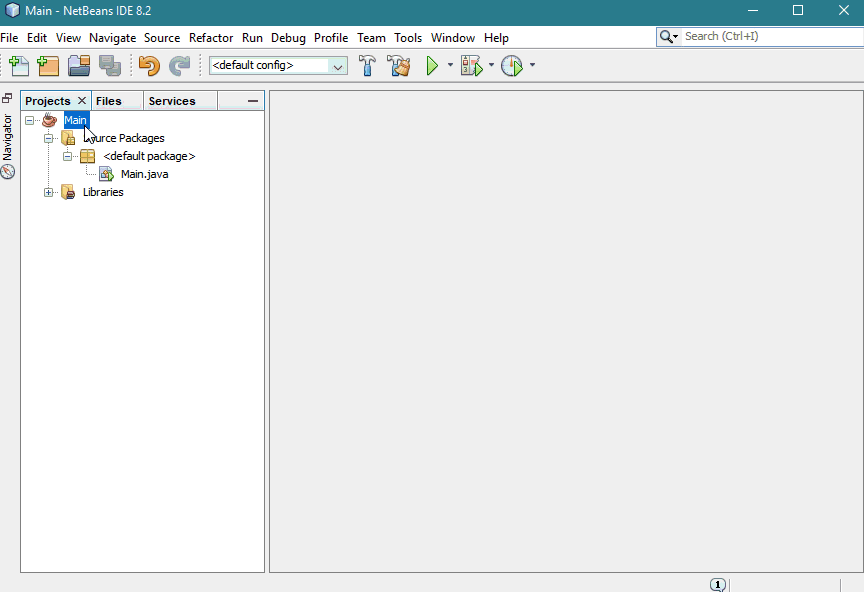The height and width of the screenshot is (592, 864).
Task: Open the notification indicator in the status bar
Action: (718, 584)
